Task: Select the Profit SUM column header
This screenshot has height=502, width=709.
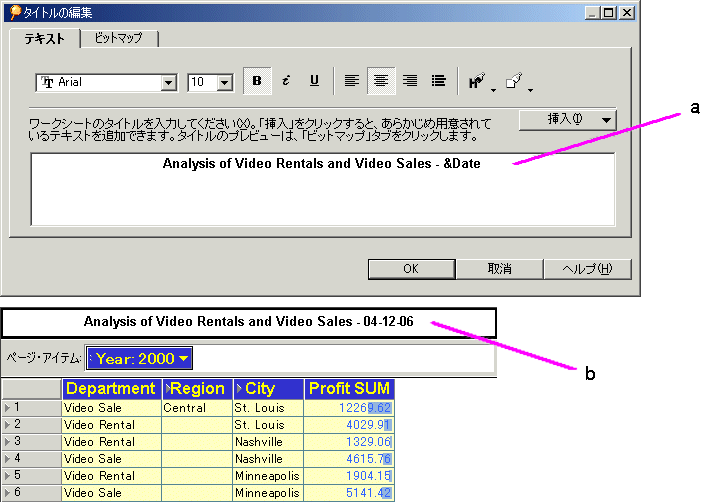Action: [349, 389]
